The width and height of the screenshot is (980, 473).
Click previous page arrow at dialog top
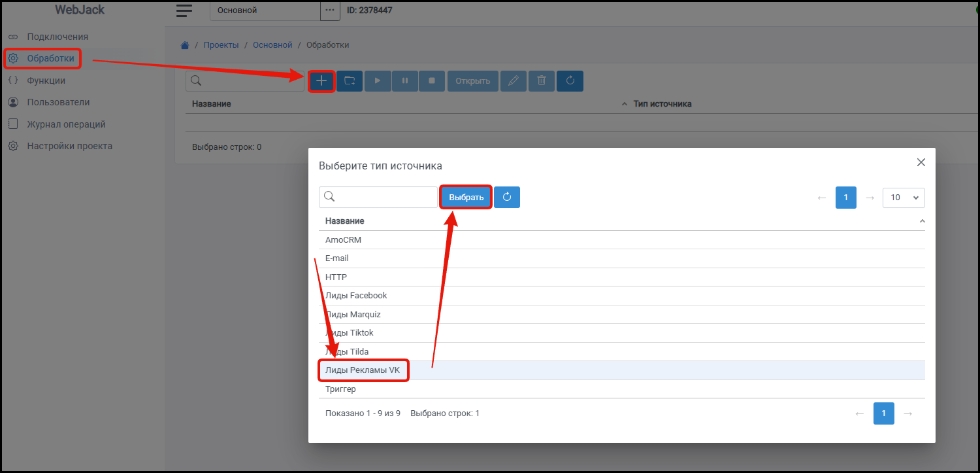point(822,197)
